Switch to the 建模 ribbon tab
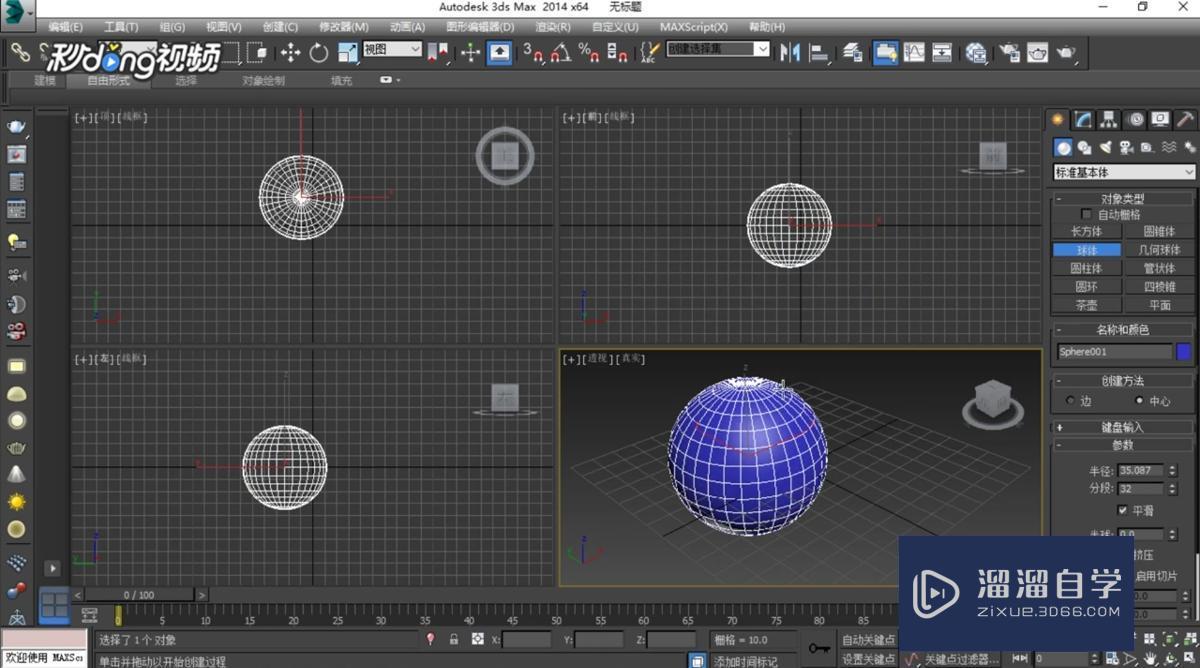Image resolution: width=1200 pixels, height=668 pixels. click(x=43, y=80)
